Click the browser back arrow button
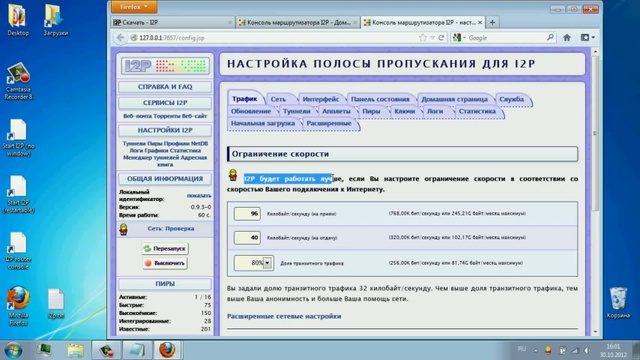640x360 pixels. pyautogui.click(x=120, y=38)
